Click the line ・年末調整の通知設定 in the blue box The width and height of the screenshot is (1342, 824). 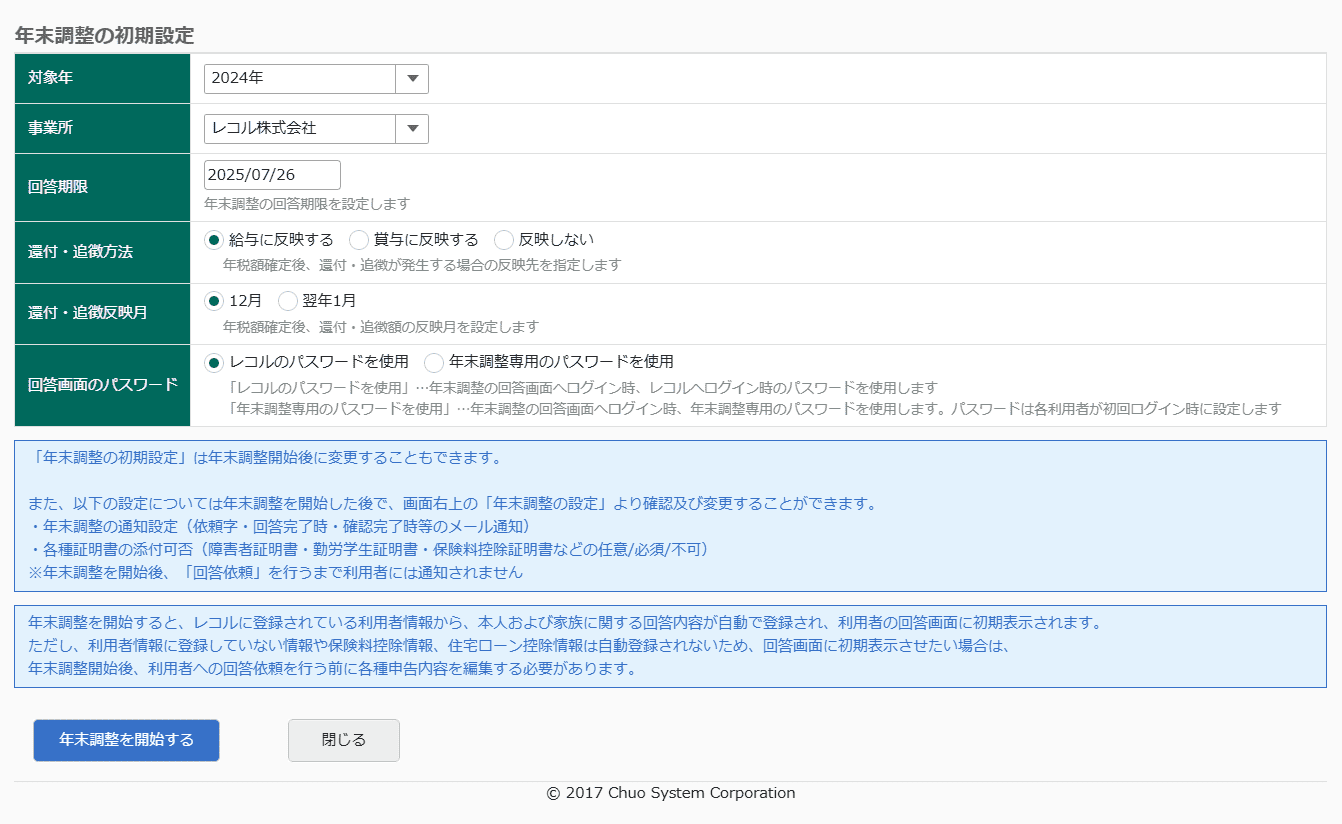(x=283, y=527)
